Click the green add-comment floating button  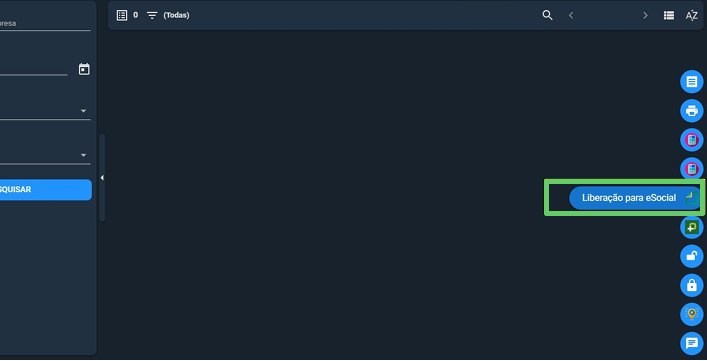click(692, 227)
